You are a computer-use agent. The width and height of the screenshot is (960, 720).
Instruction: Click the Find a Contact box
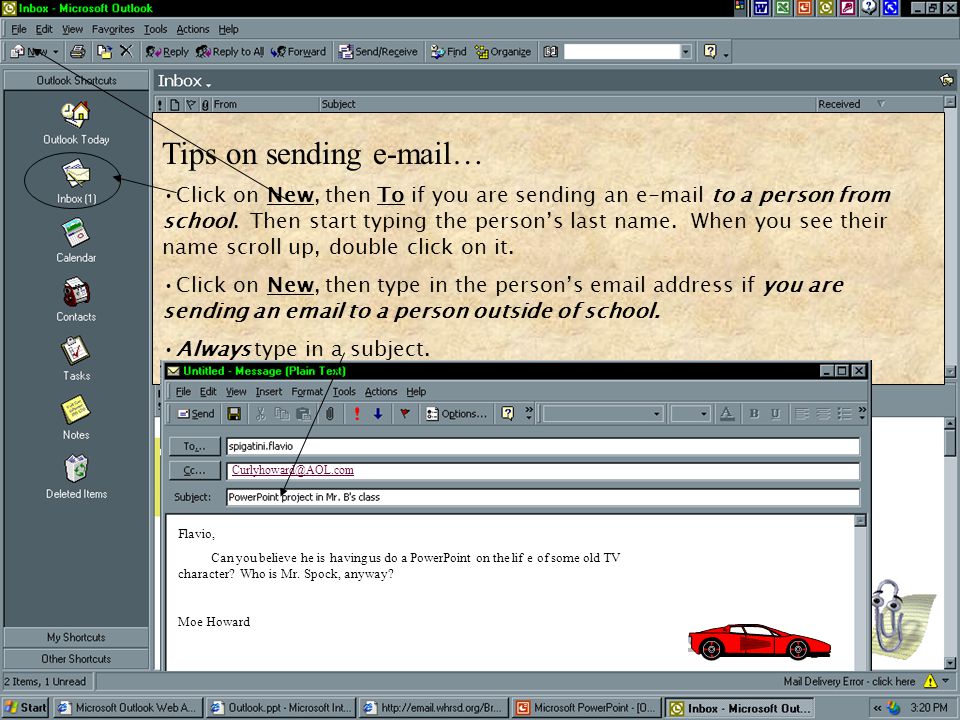622,52
